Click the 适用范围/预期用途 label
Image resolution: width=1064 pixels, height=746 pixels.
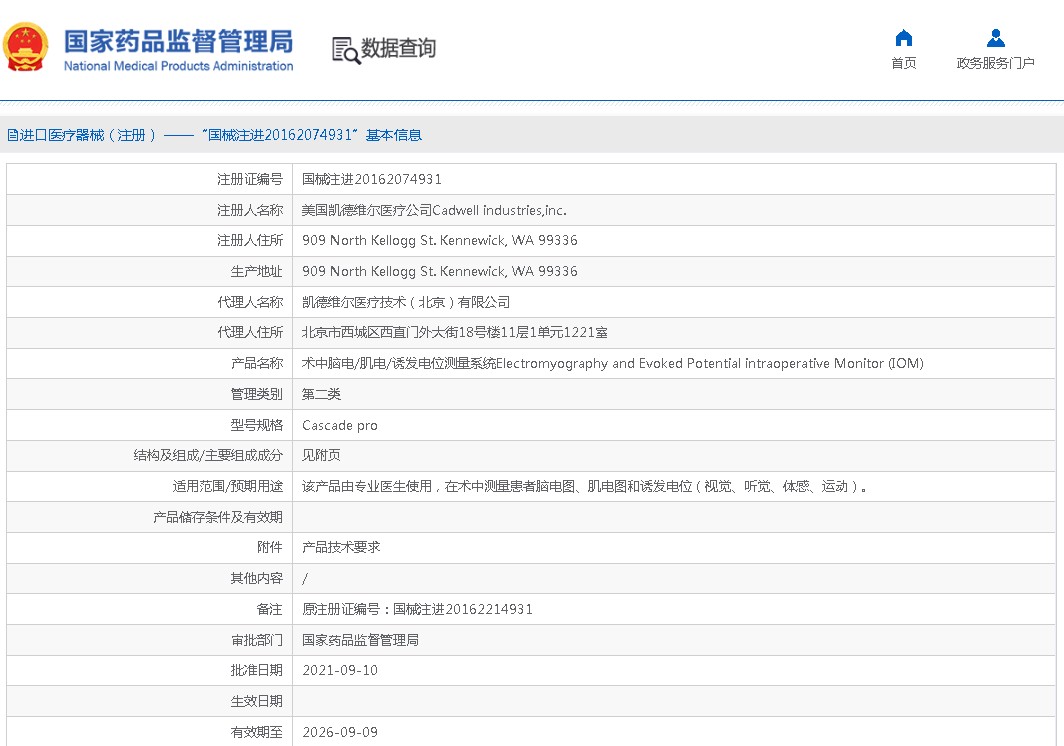point(227,486)
